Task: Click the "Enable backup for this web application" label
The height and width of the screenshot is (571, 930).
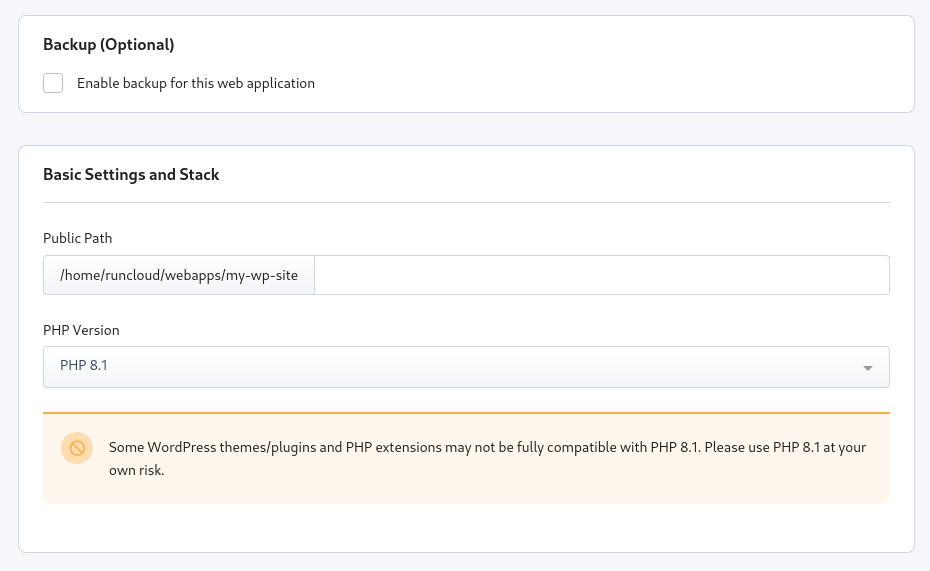Action: point(196,84)
